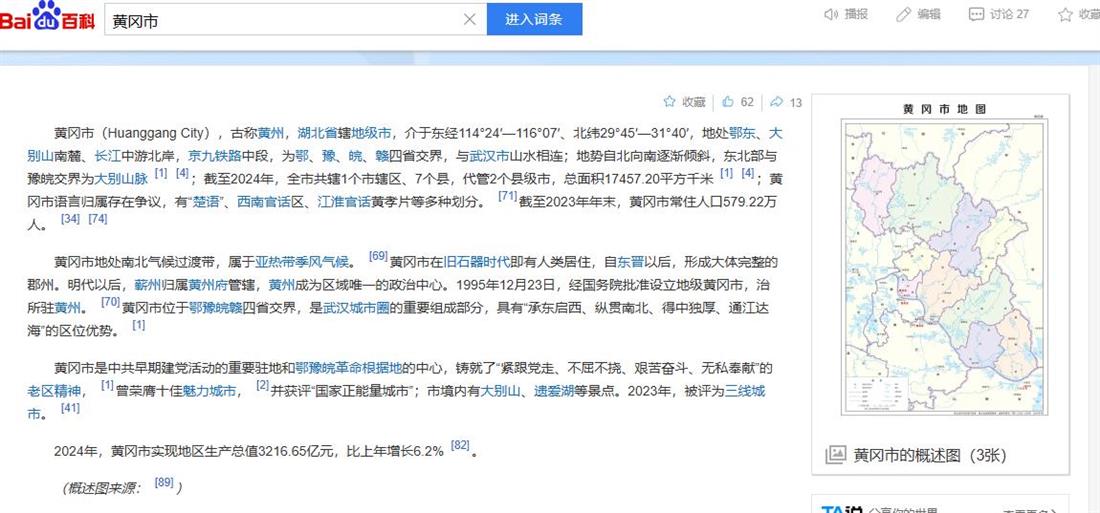The image size is (1100, 513).
Task: Open the 遗爱湖 link
Action: (554, 391)
